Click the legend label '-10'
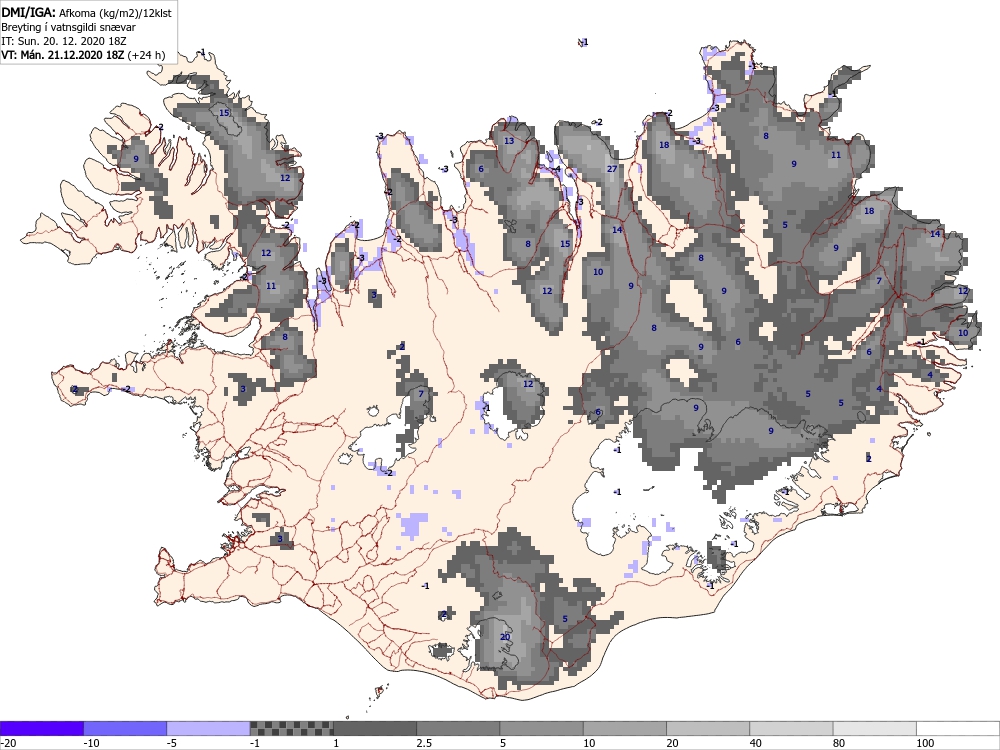This screenshot has width=1000, height=750. point(91,743)
